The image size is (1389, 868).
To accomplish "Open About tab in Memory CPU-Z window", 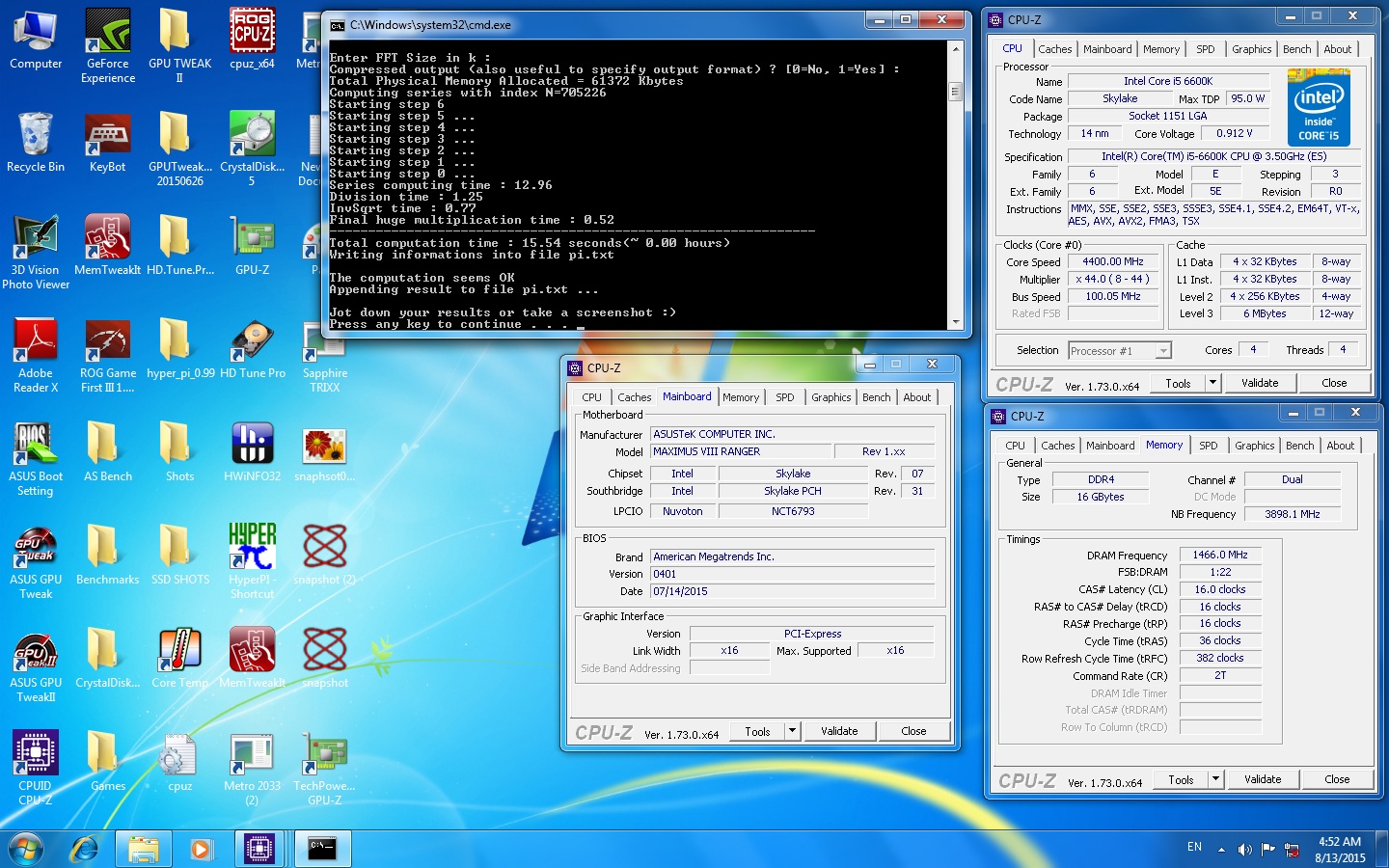I will click(x=1340, y=446).
